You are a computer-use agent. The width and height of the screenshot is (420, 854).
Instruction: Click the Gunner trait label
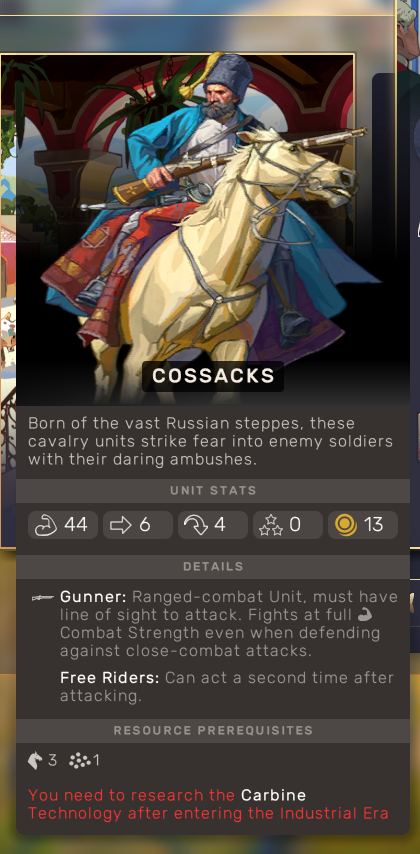tap(93, 597)
